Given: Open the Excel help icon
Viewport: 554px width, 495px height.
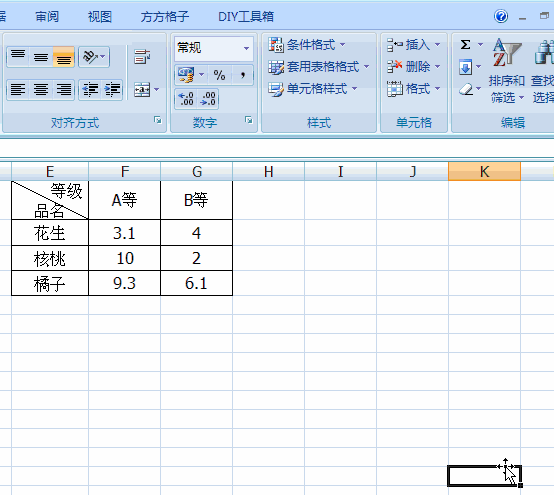Looking at the screenshot, I should [501, 16].
